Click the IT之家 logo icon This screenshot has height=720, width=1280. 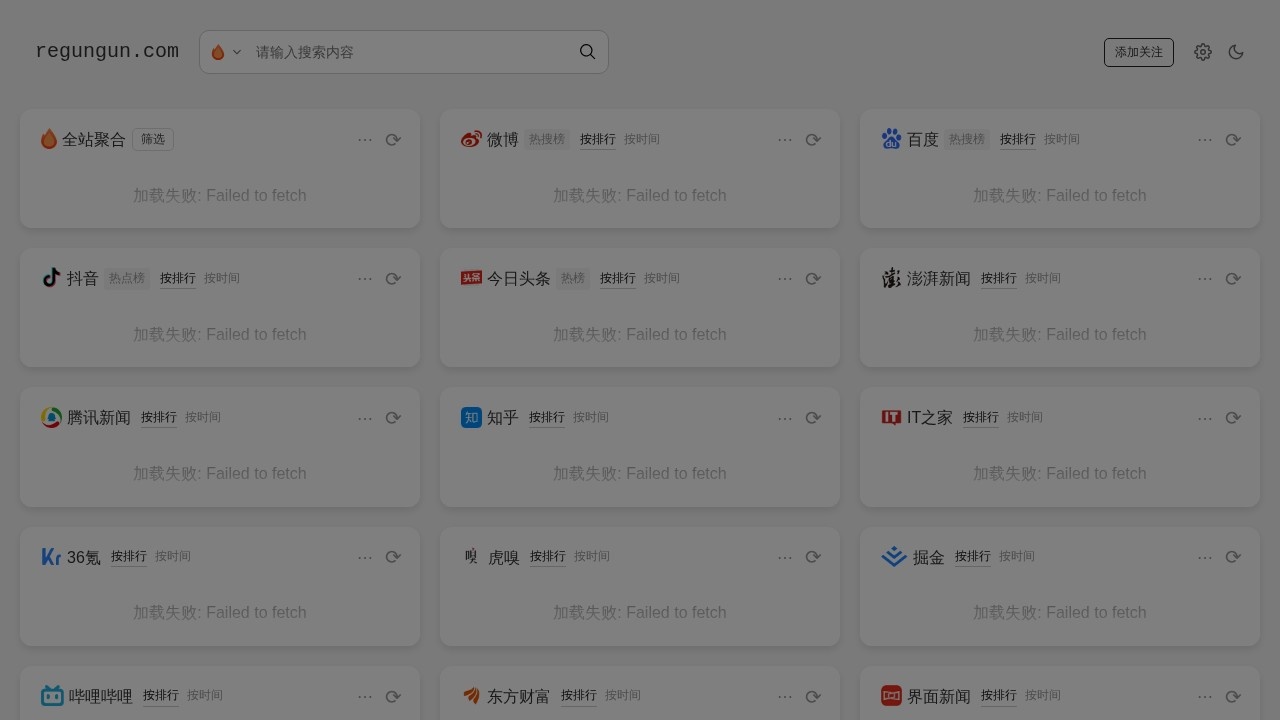coord(891,417)
